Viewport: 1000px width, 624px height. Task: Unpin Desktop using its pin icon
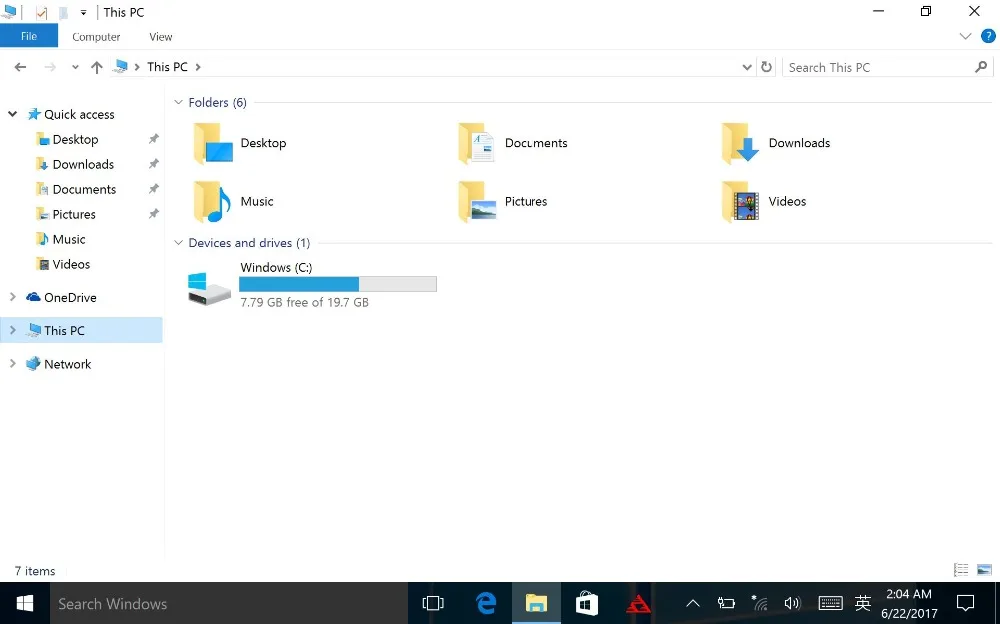click(x=154, y=139)
